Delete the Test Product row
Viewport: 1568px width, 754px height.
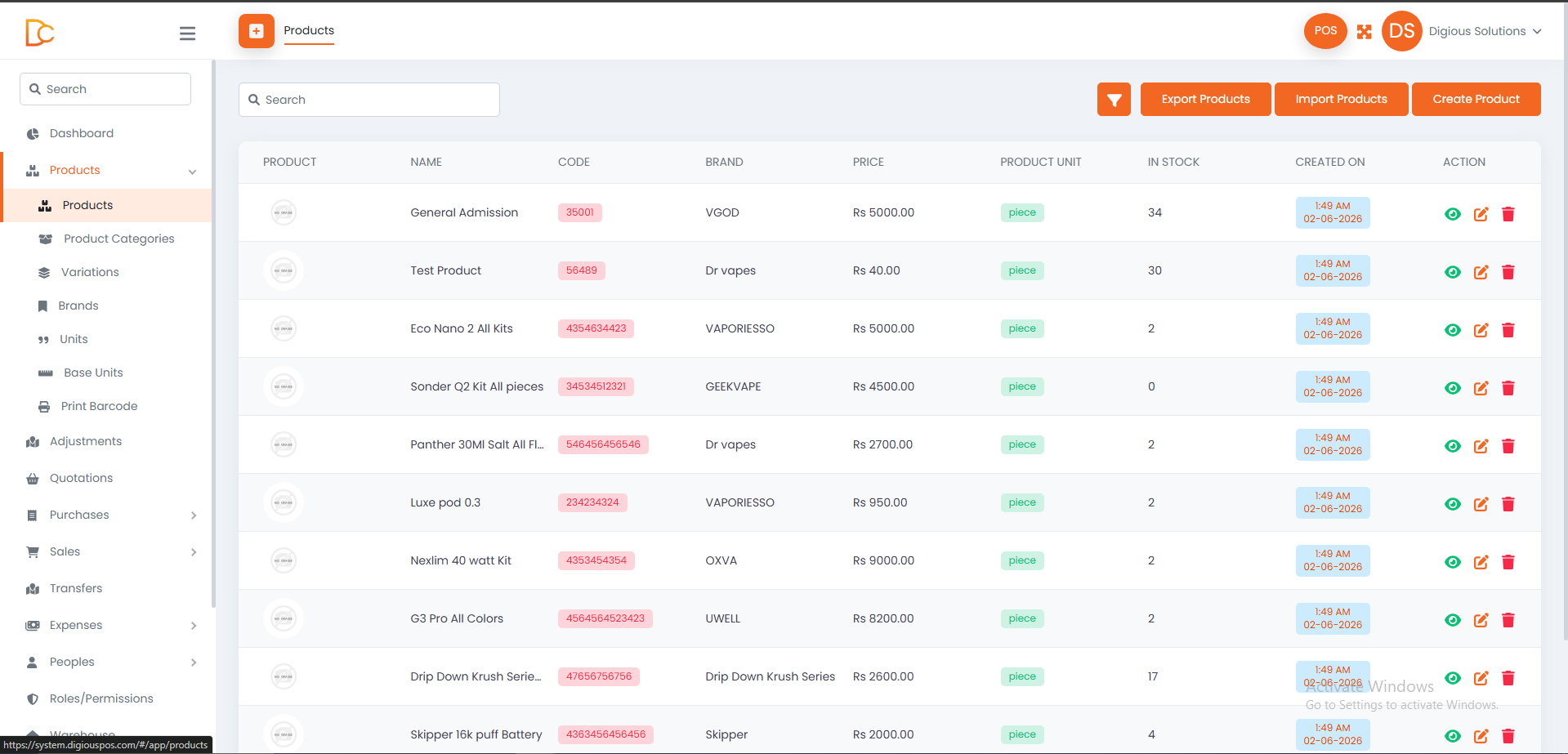click(1508, 272)
